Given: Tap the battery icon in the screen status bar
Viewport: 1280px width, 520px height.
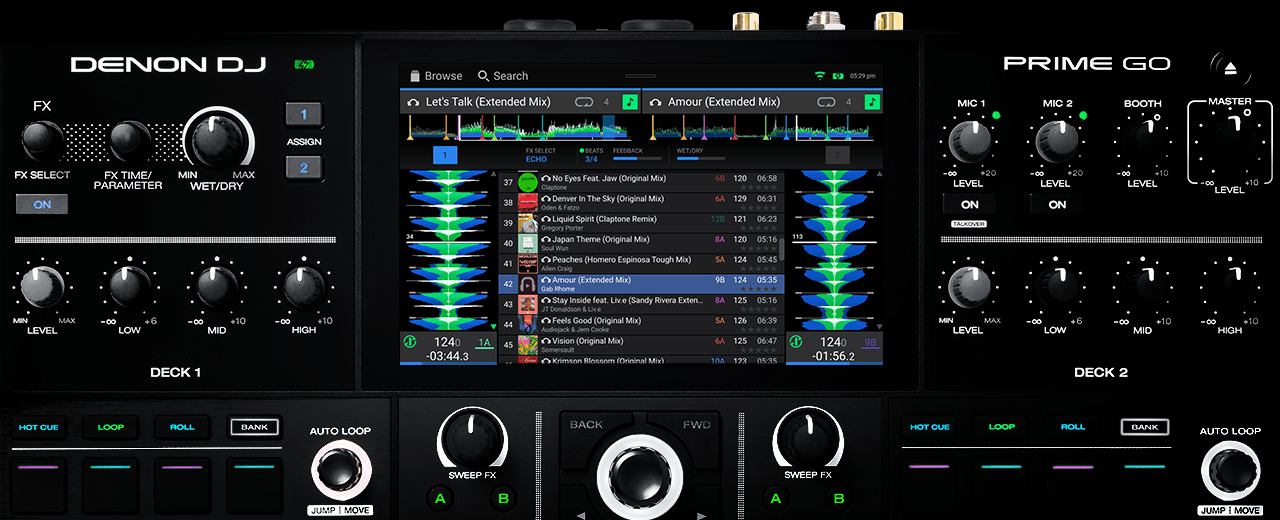Looking at the screenshot, I should [838, 76].
